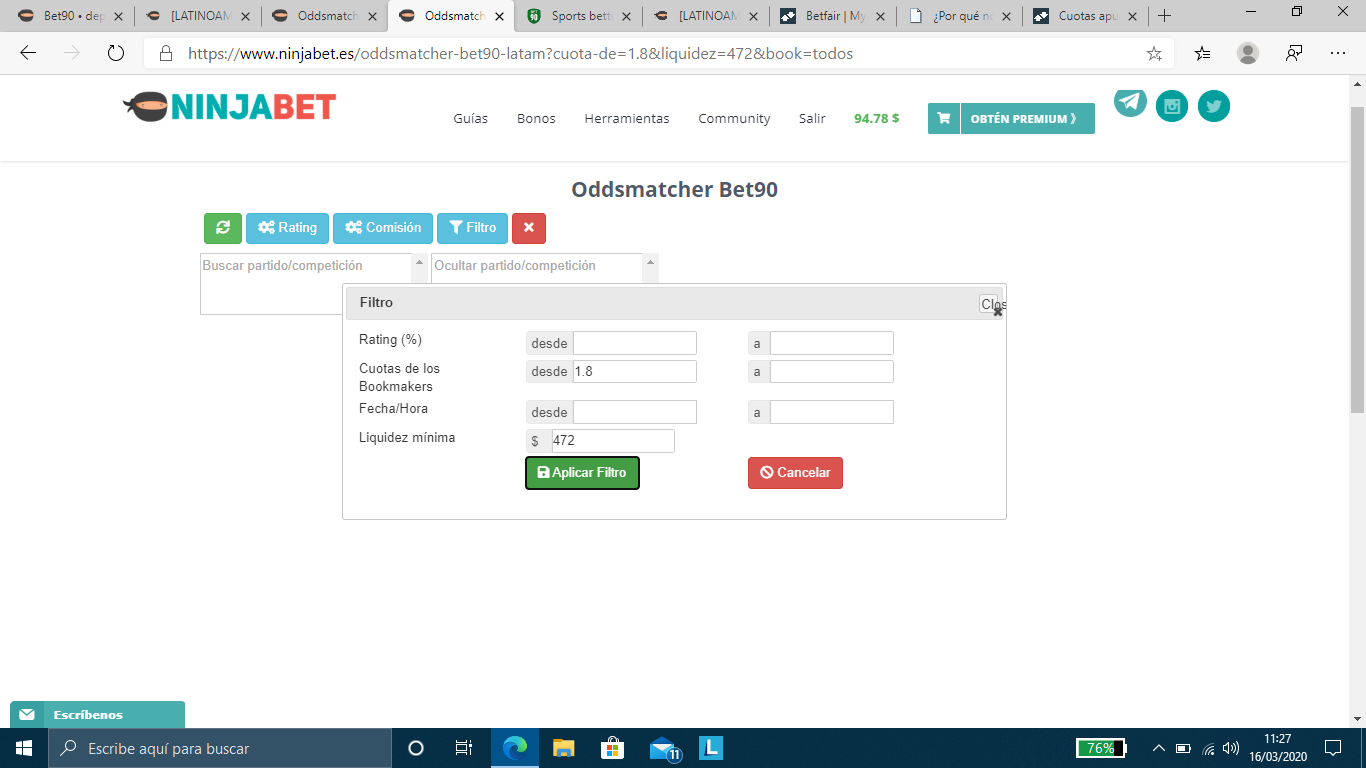Click the Cuotas 'a' upper limit field

coord(832,372)
